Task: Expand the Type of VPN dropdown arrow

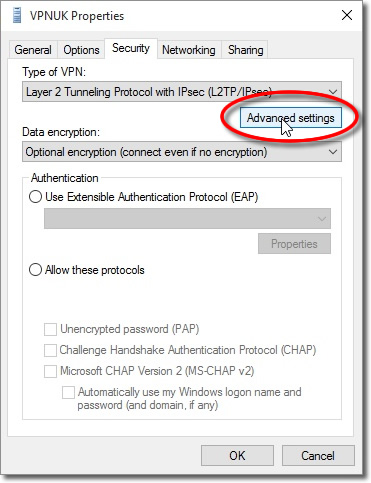Action: pyautogui.click(x=332, y=92)
